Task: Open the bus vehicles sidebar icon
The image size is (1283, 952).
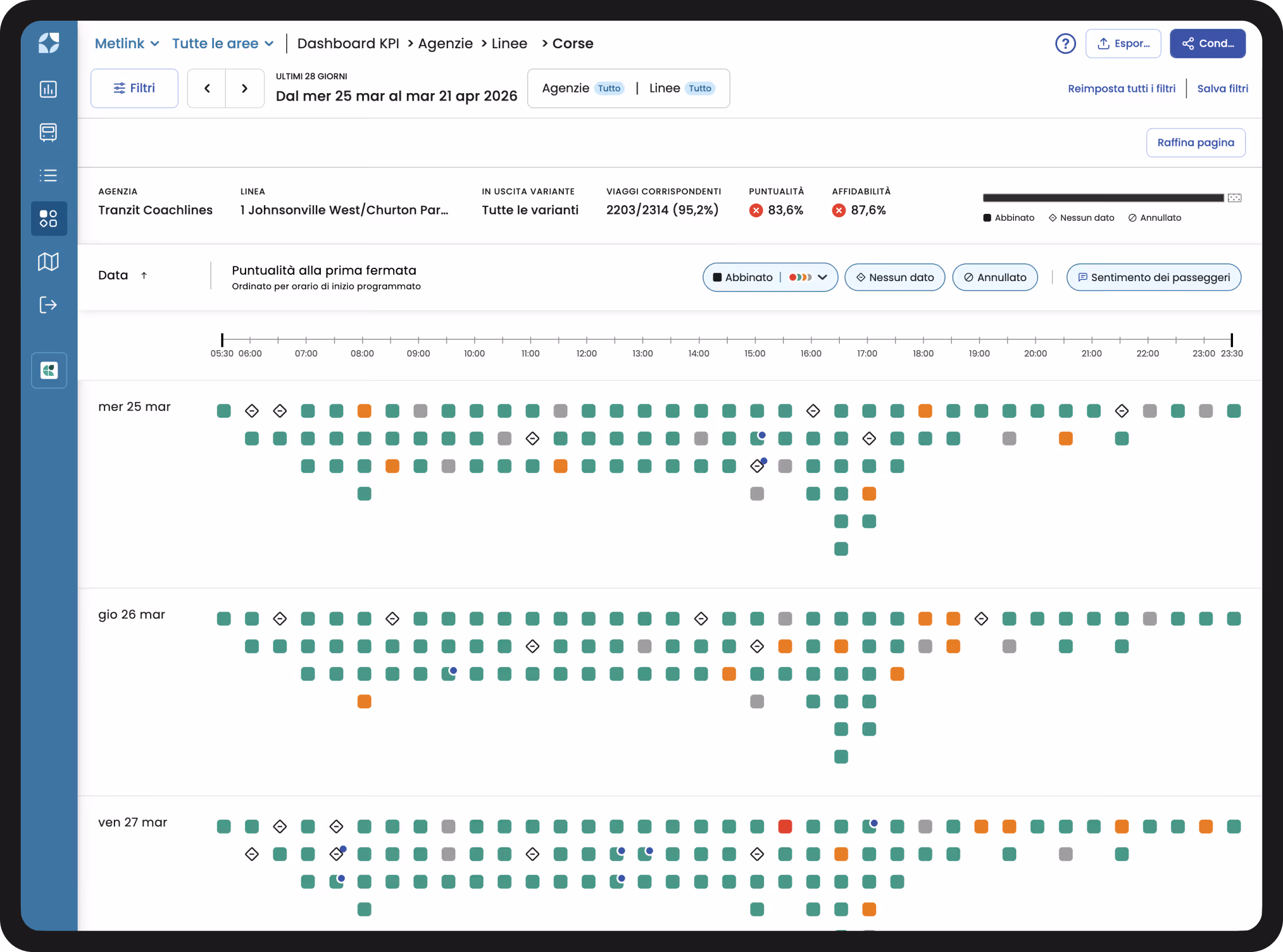Action: point(48,132)
